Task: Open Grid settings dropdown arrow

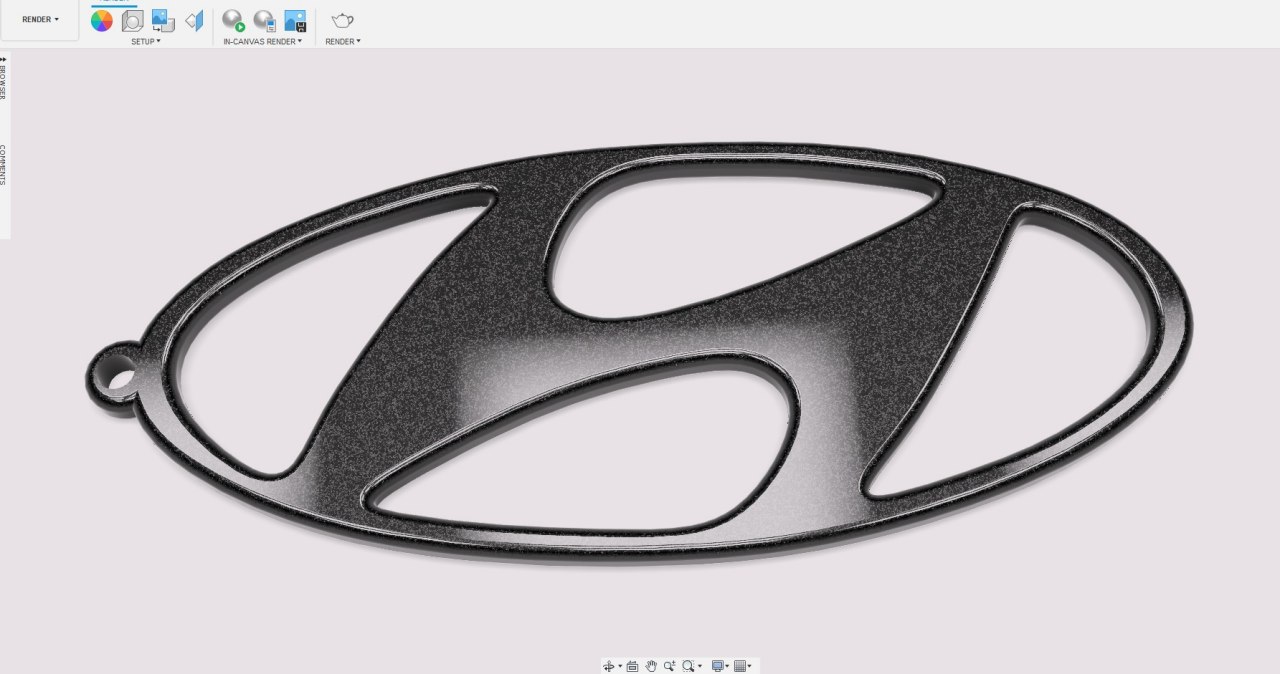Action: [x=749, y=666]
